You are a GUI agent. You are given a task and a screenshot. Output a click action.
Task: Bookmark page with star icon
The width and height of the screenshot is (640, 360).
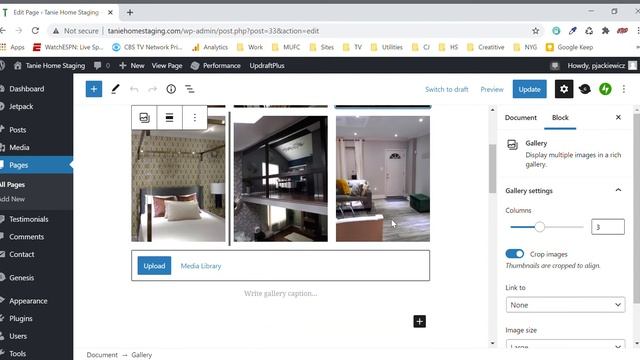pyautogui.click(x=536, y=31)
